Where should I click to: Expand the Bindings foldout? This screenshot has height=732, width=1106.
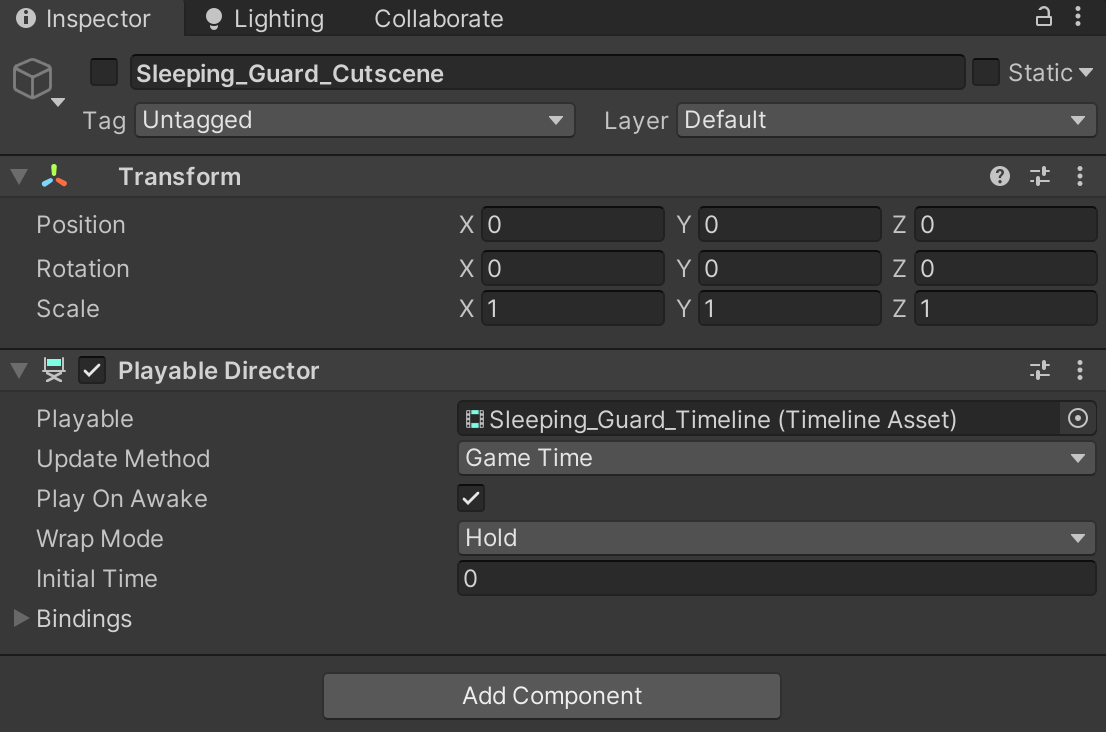pyautogui.click(x=20, y=618)
